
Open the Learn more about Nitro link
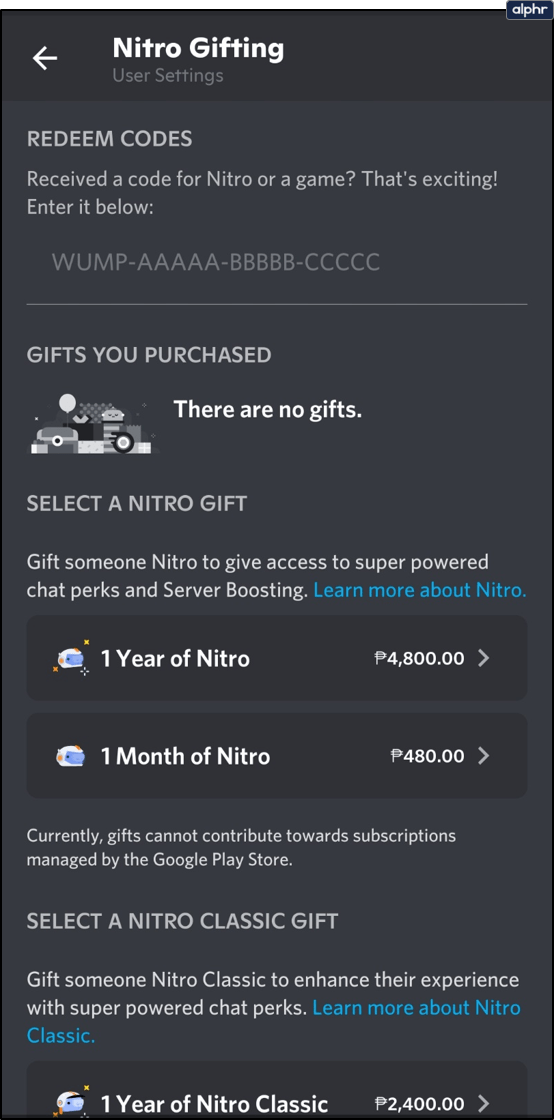click(x=420, y=590)
